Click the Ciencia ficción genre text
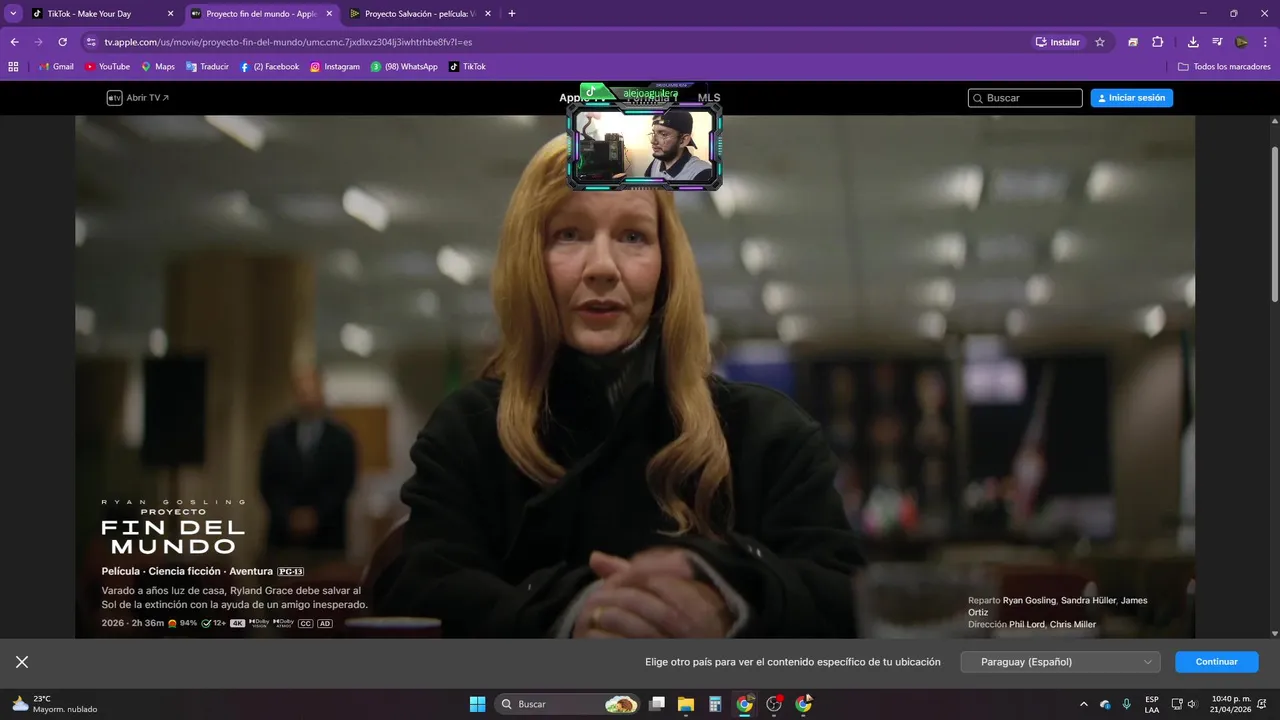The width and height of the screenshot is (1280, 720). pyautogui.click(x=184, y=571)
